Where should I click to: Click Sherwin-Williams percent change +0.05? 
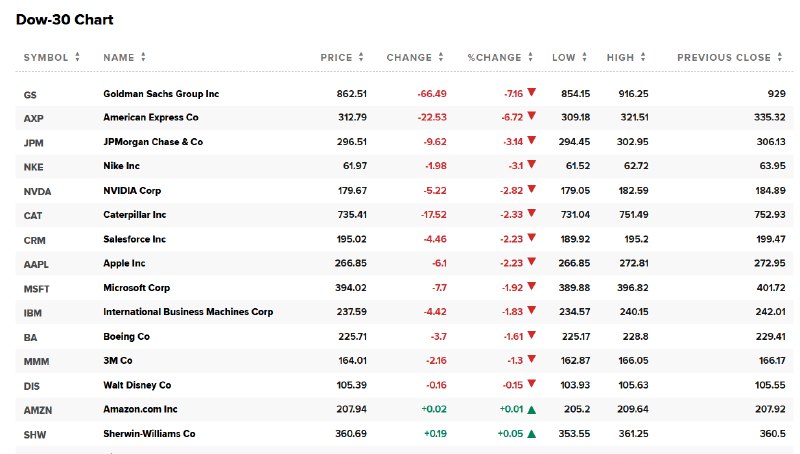click(x=510, y=434)
